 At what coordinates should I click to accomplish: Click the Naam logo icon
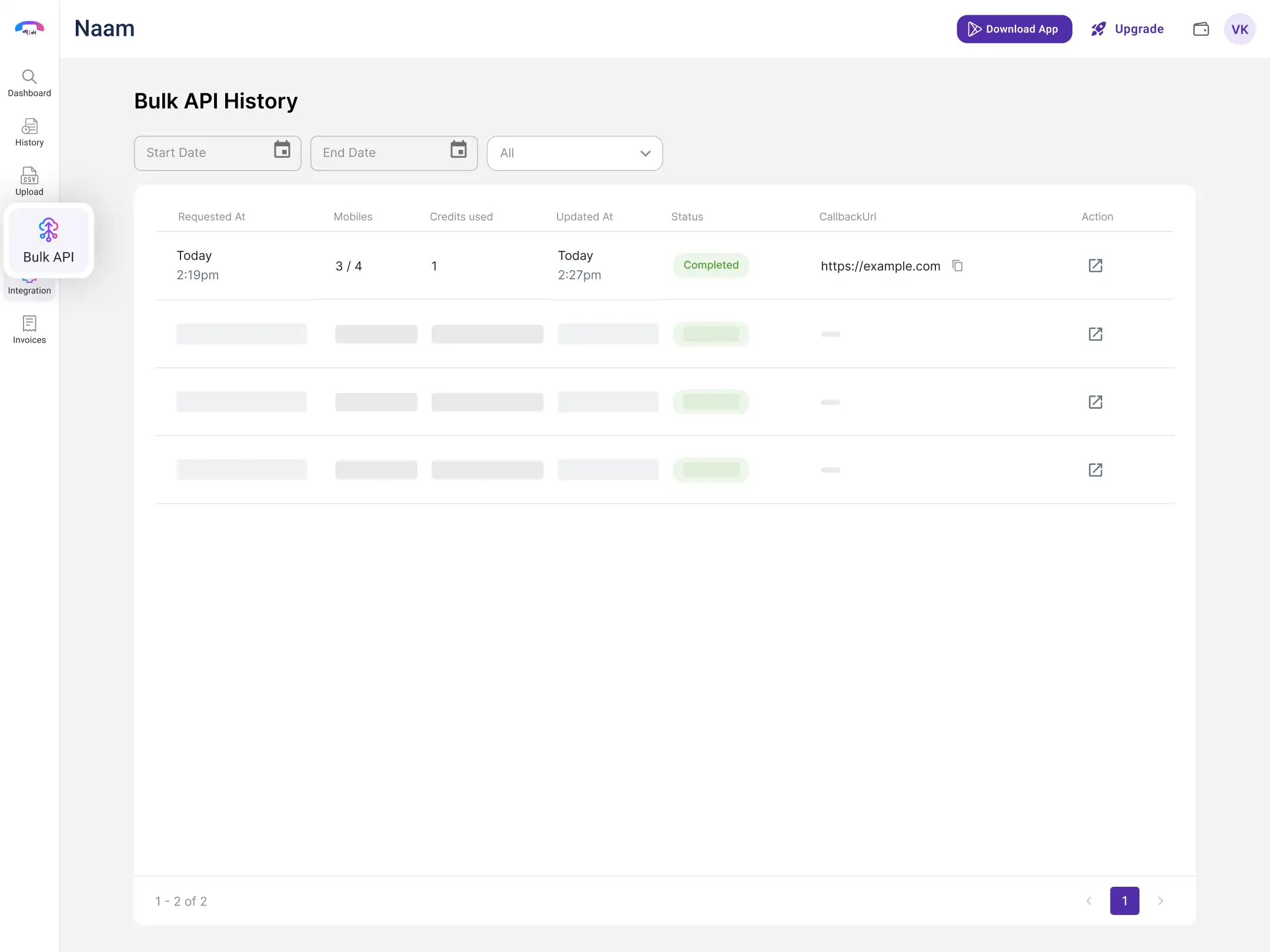(29, 27)
